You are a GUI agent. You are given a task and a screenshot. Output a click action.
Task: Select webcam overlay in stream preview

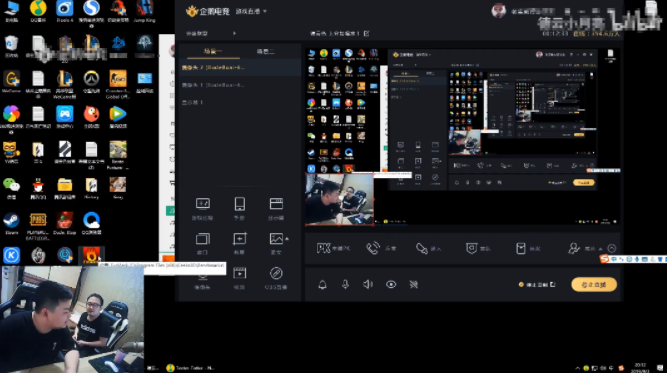point(339,199)
